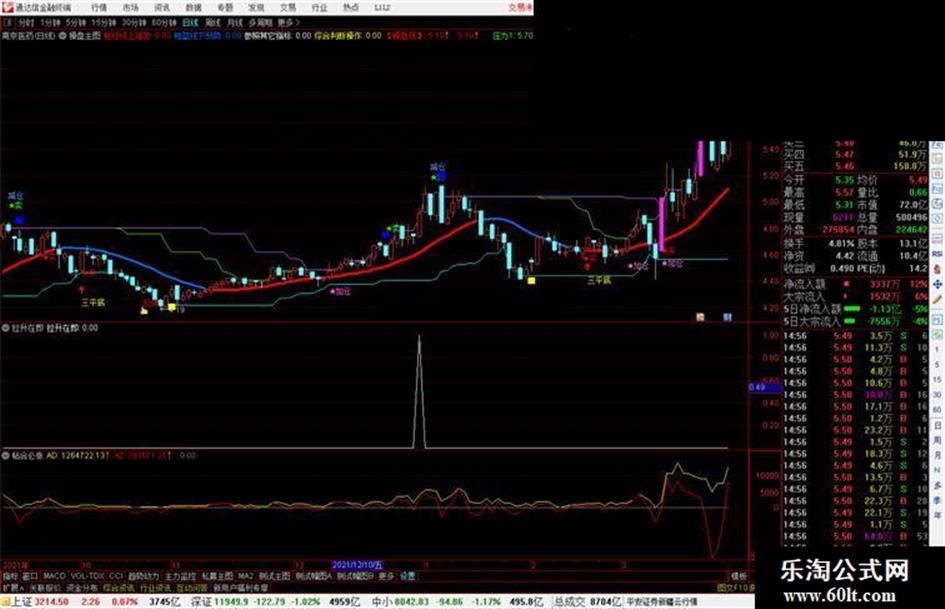Open the 资讯 menu
The image size is (945, 609).
162,7
